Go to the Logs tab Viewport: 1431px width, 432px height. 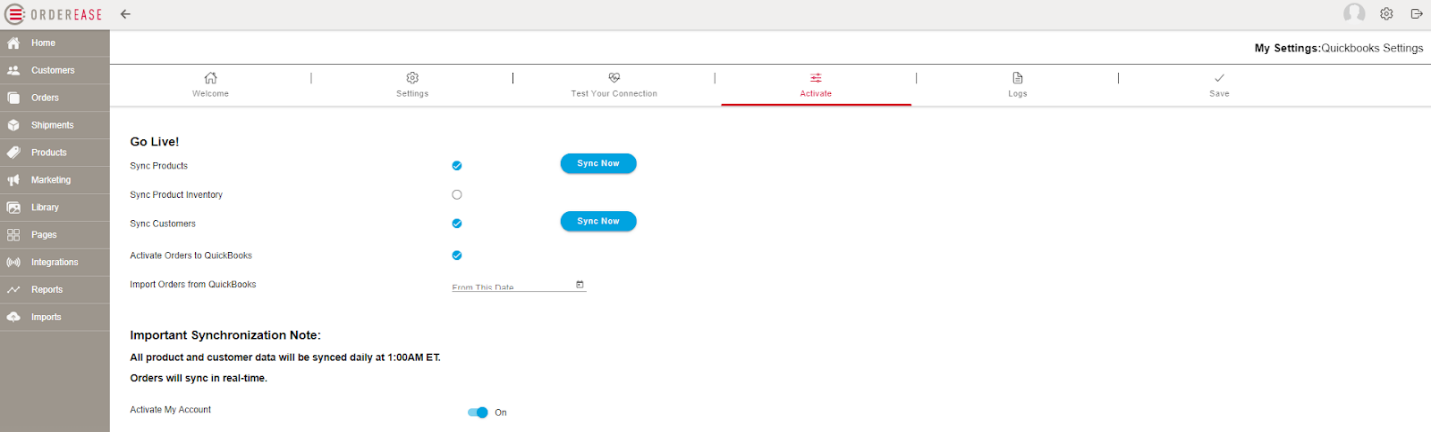(1017, 84)
